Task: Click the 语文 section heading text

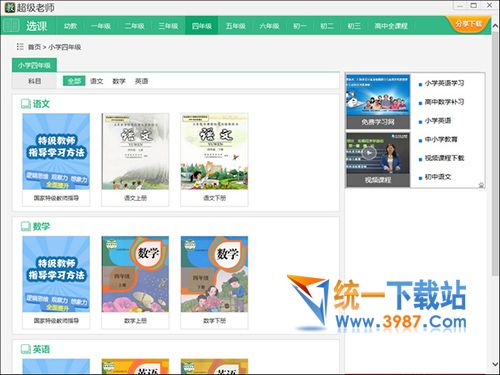Action: 41,104
